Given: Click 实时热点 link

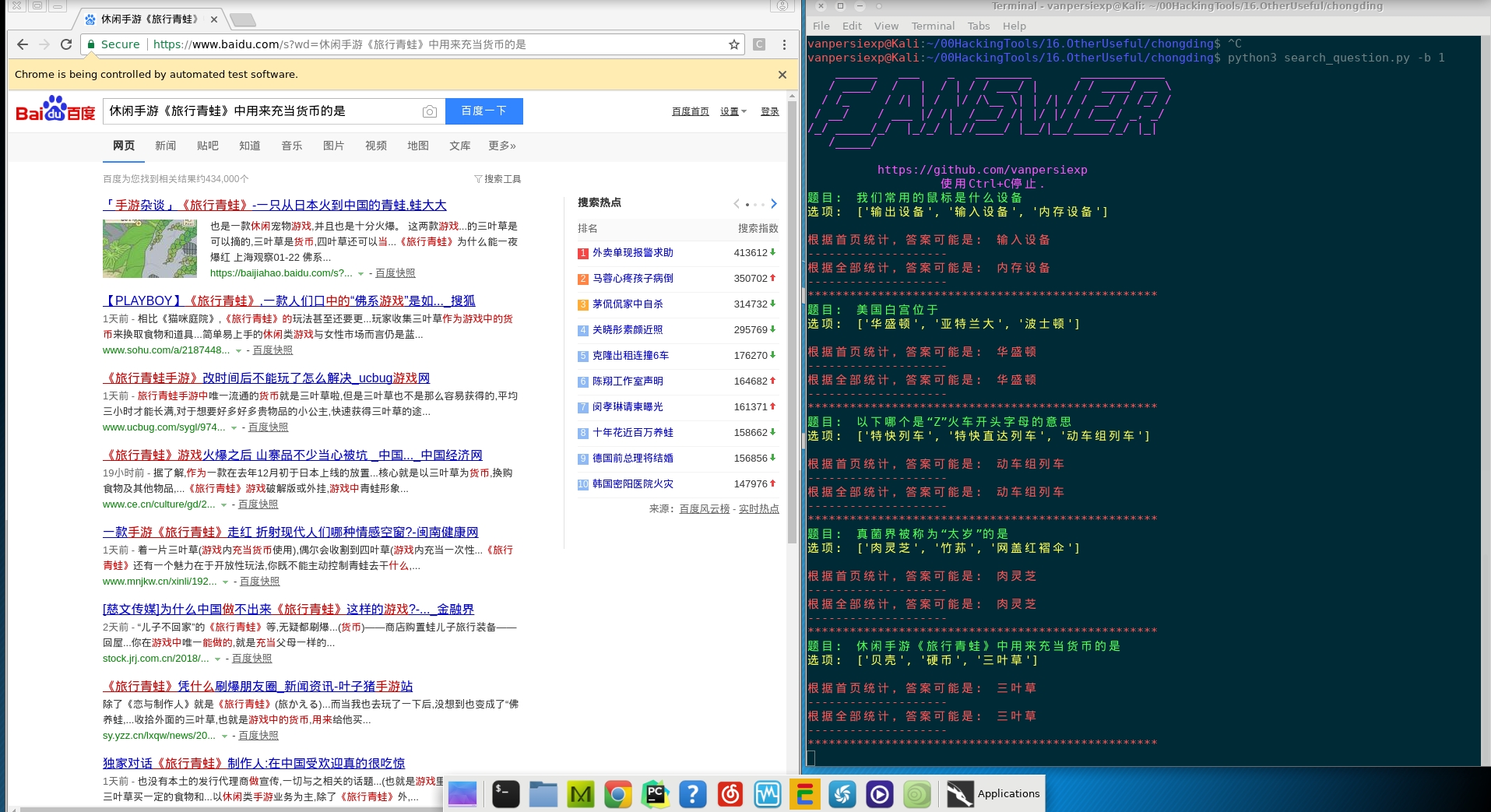Looking at the screenshot, I should [x=758, y=509].
